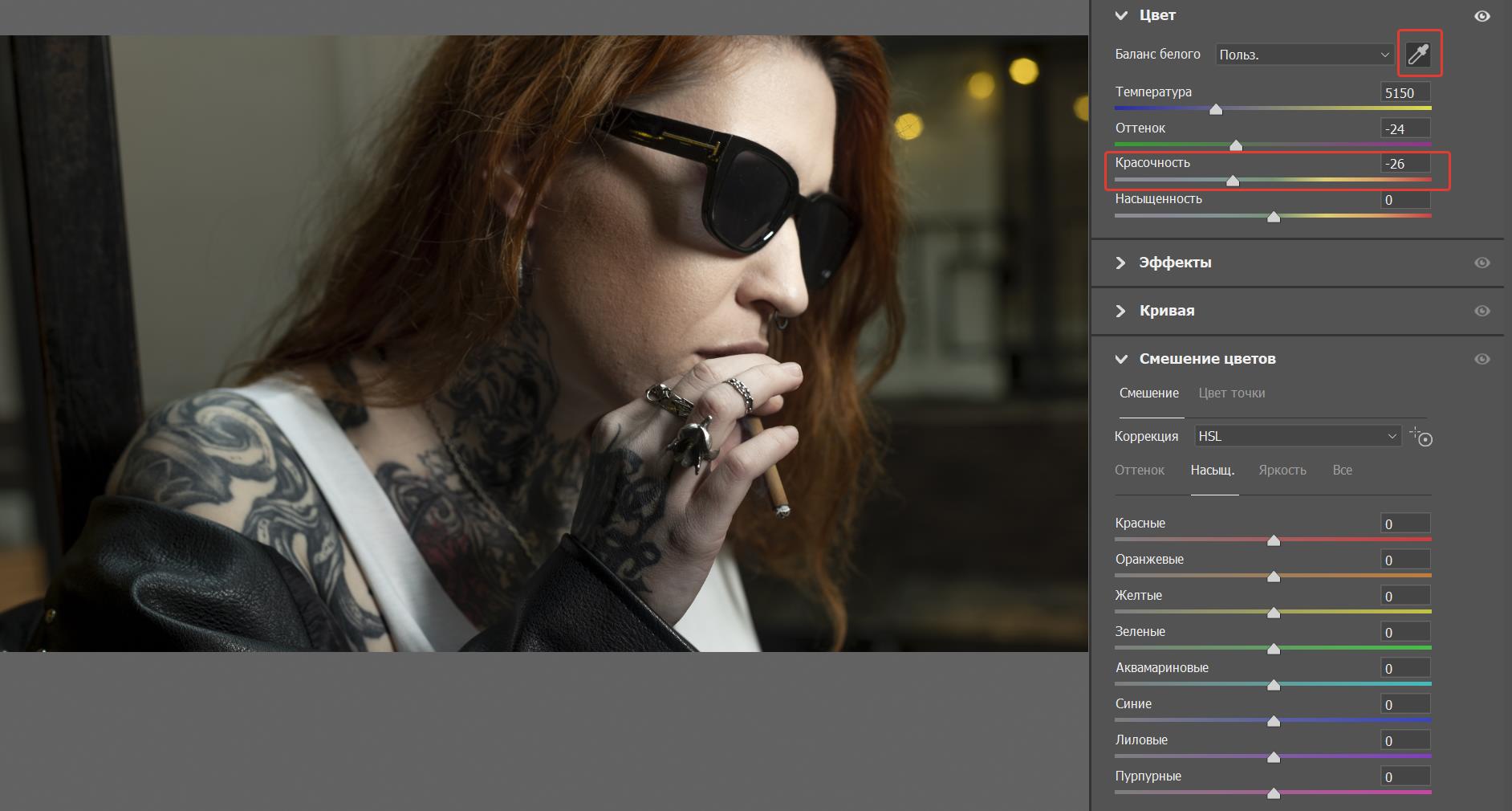Switch to the Оттенок HSL tab

1139,470
